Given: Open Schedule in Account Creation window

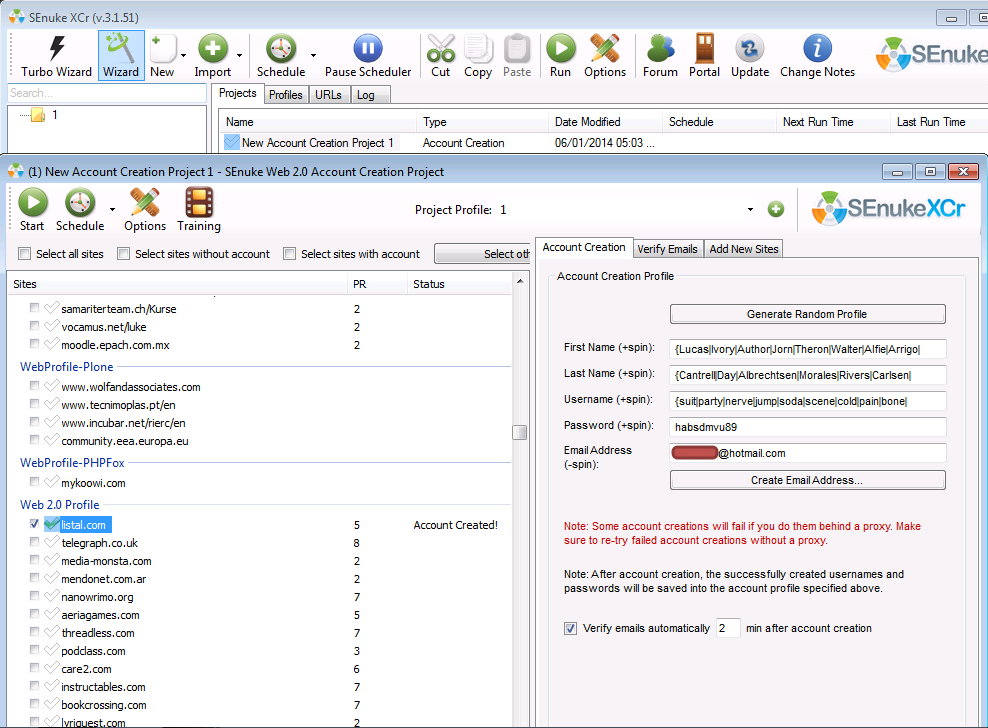Looking at the screenshot, I should click(80, 210).
